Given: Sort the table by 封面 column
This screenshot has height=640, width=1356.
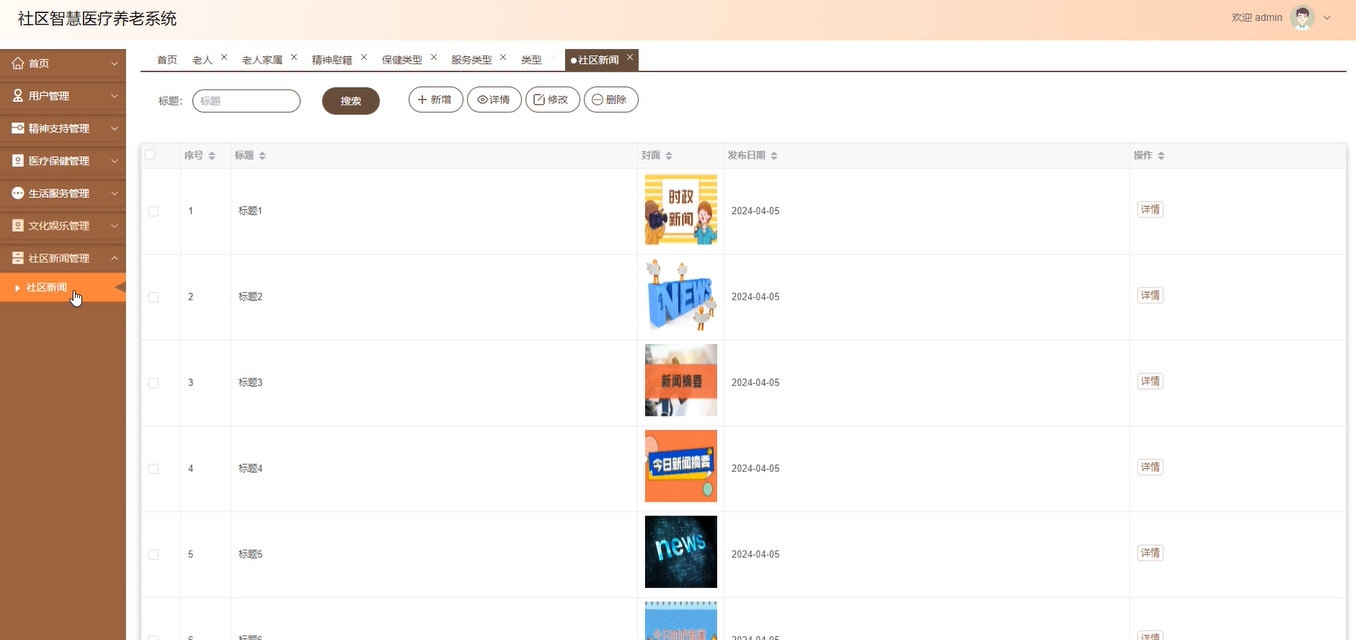Looking at the screenshot, I should click(669, 156).
